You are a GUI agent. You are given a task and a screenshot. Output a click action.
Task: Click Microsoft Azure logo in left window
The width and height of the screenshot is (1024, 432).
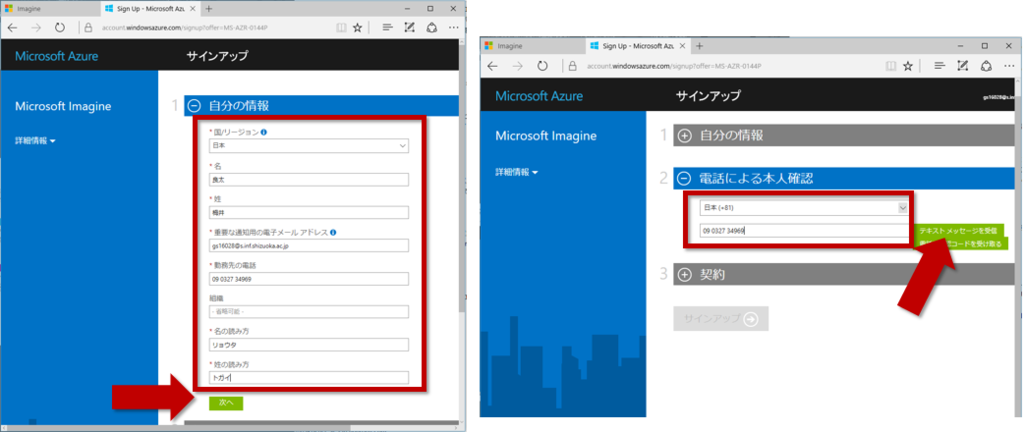click(57, 56)
